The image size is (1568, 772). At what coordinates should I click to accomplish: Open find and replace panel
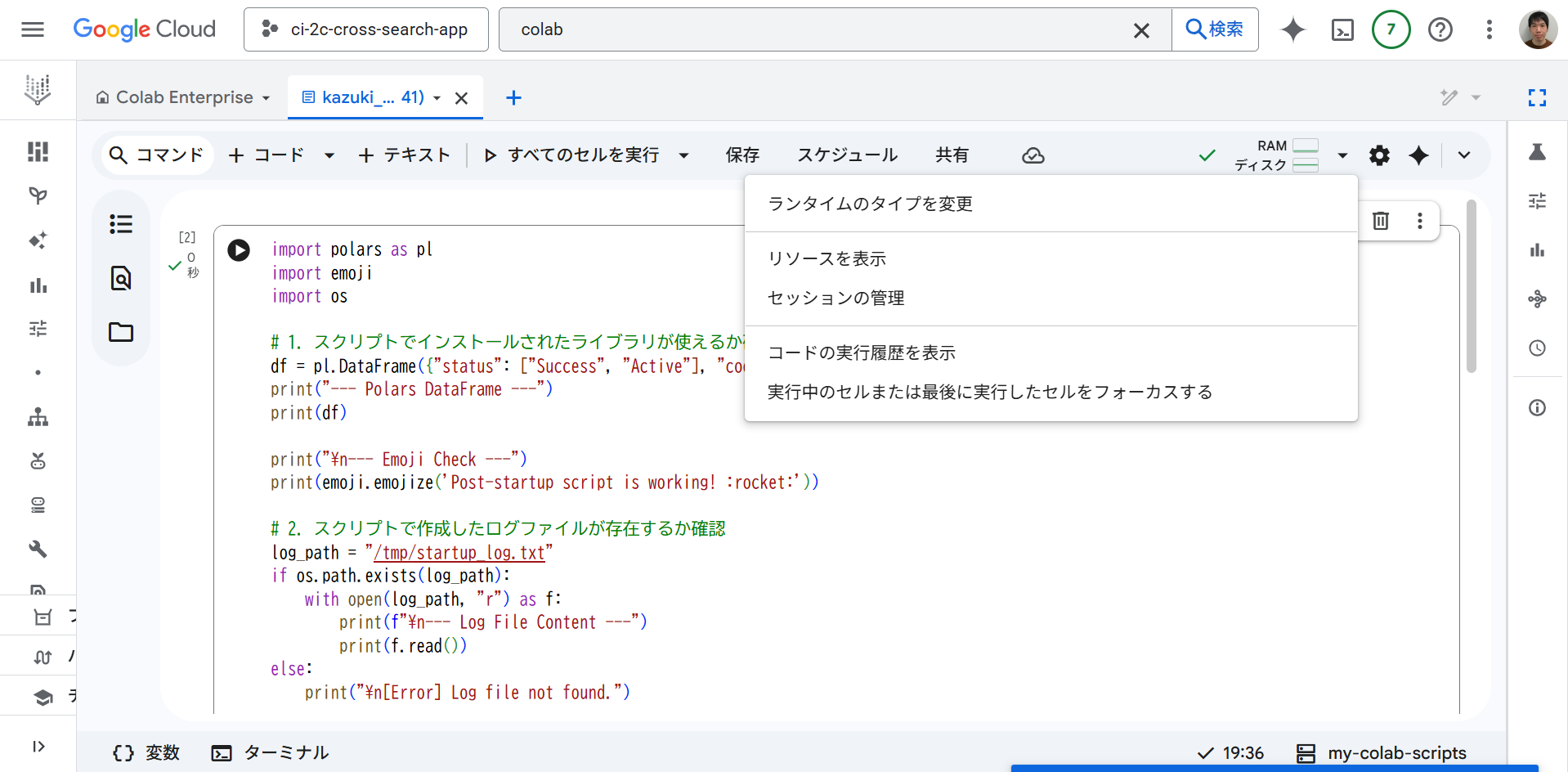[x=121, y=278]
